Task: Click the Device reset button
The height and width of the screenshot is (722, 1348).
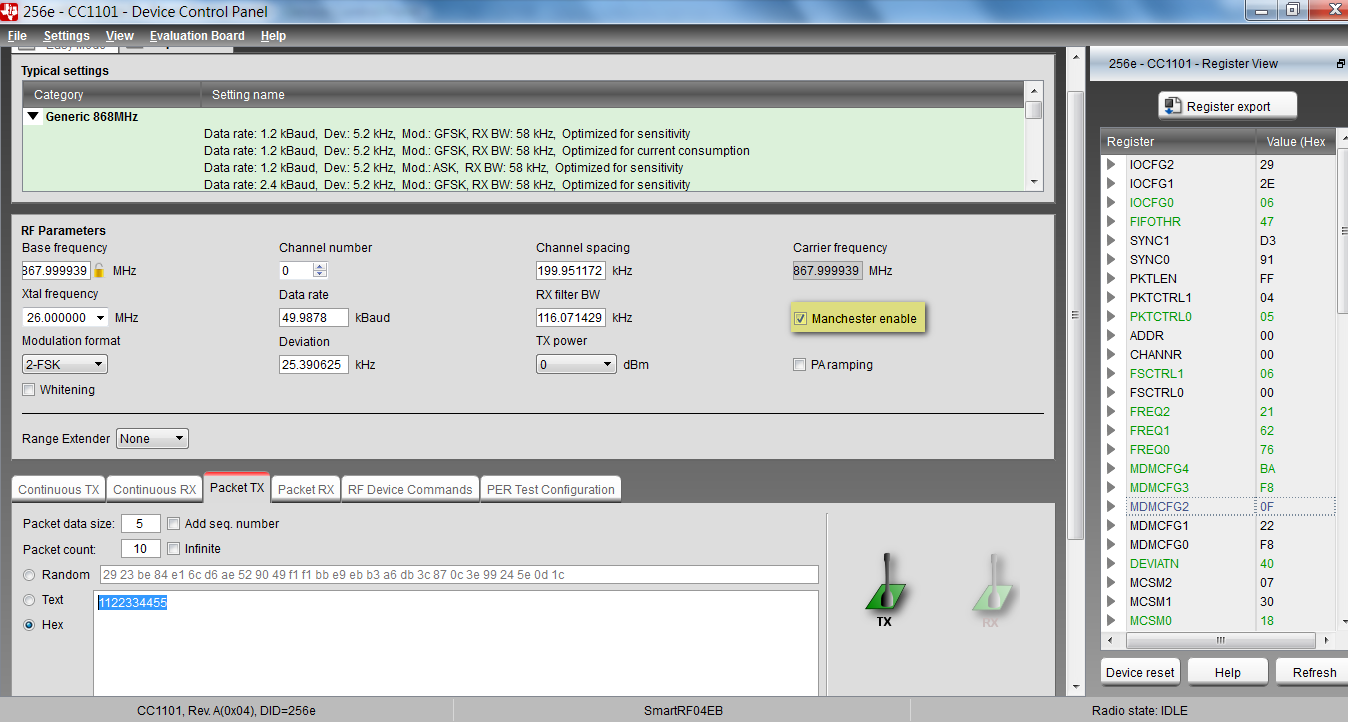Action: [1141, 672]
